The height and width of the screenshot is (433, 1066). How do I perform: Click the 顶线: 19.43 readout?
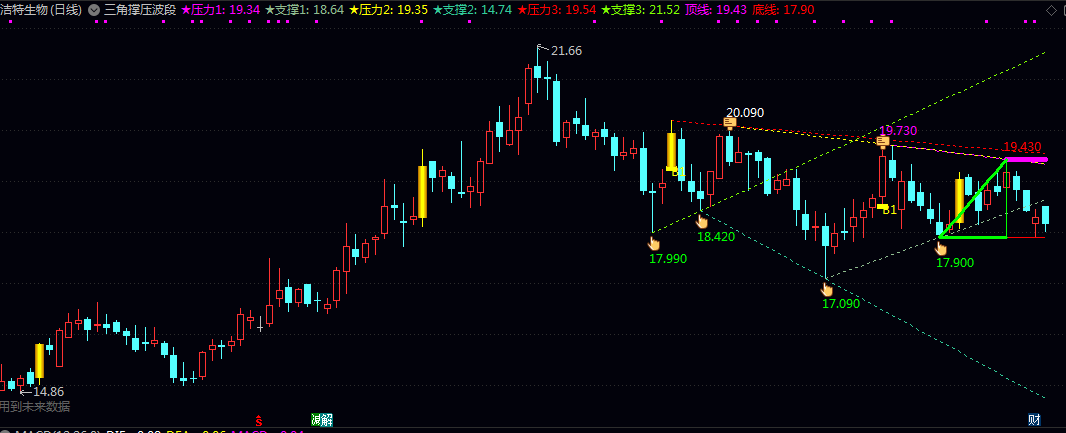click(x=716, y=10)
